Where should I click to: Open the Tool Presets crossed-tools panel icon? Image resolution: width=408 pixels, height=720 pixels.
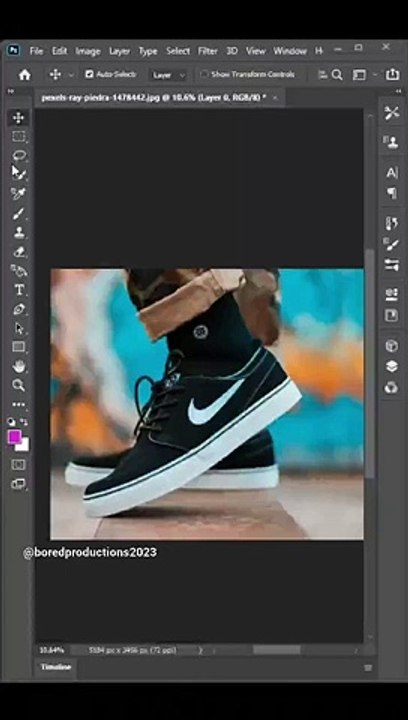[x=391, y=113]
